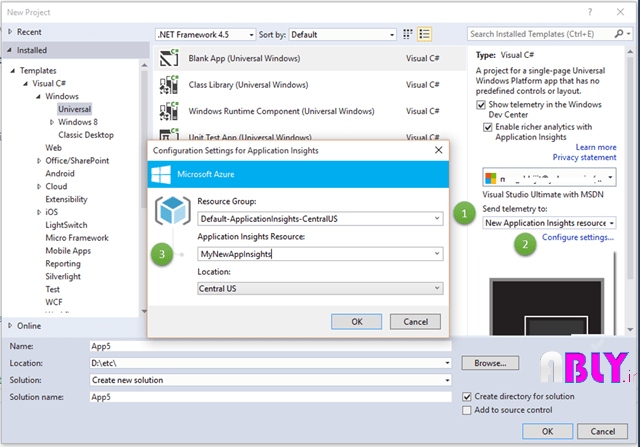
Task: Open the Learn more link
Action: click(596, 147)
